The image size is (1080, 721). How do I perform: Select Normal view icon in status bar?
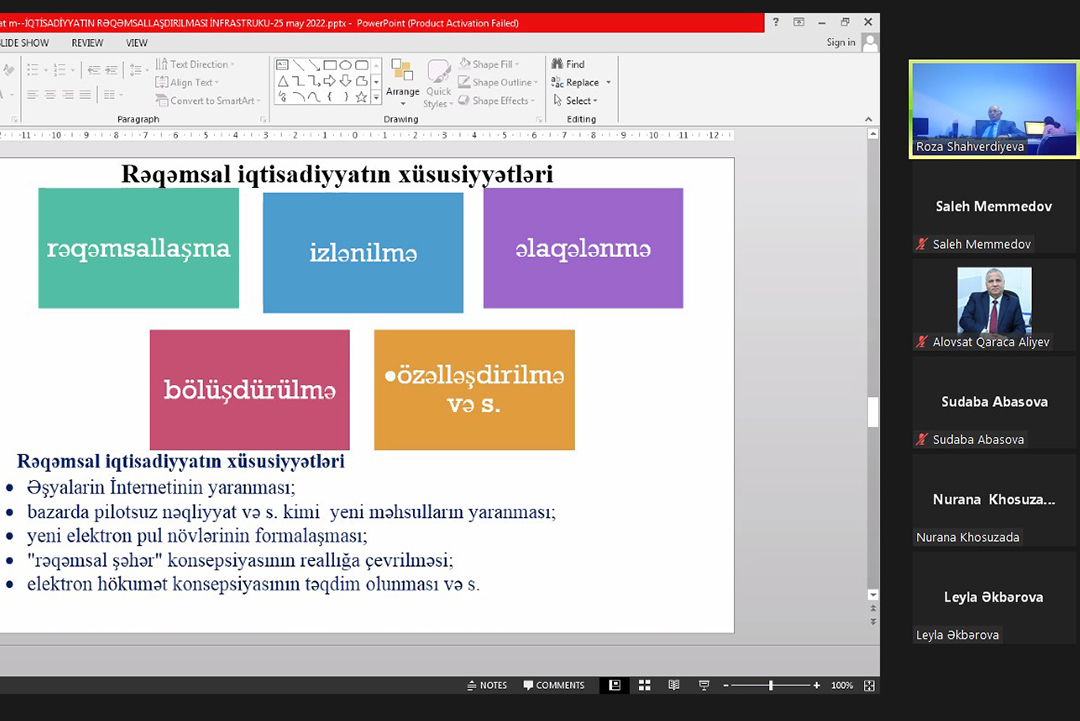(x=615, y=685)
